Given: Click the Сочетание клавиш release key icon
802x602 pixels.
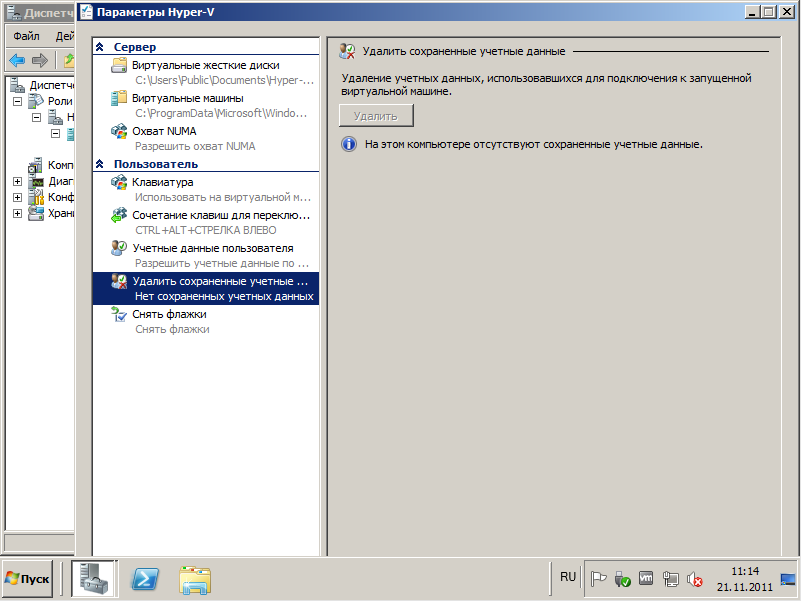Looking at the screenshot, I should pos(119,215).
